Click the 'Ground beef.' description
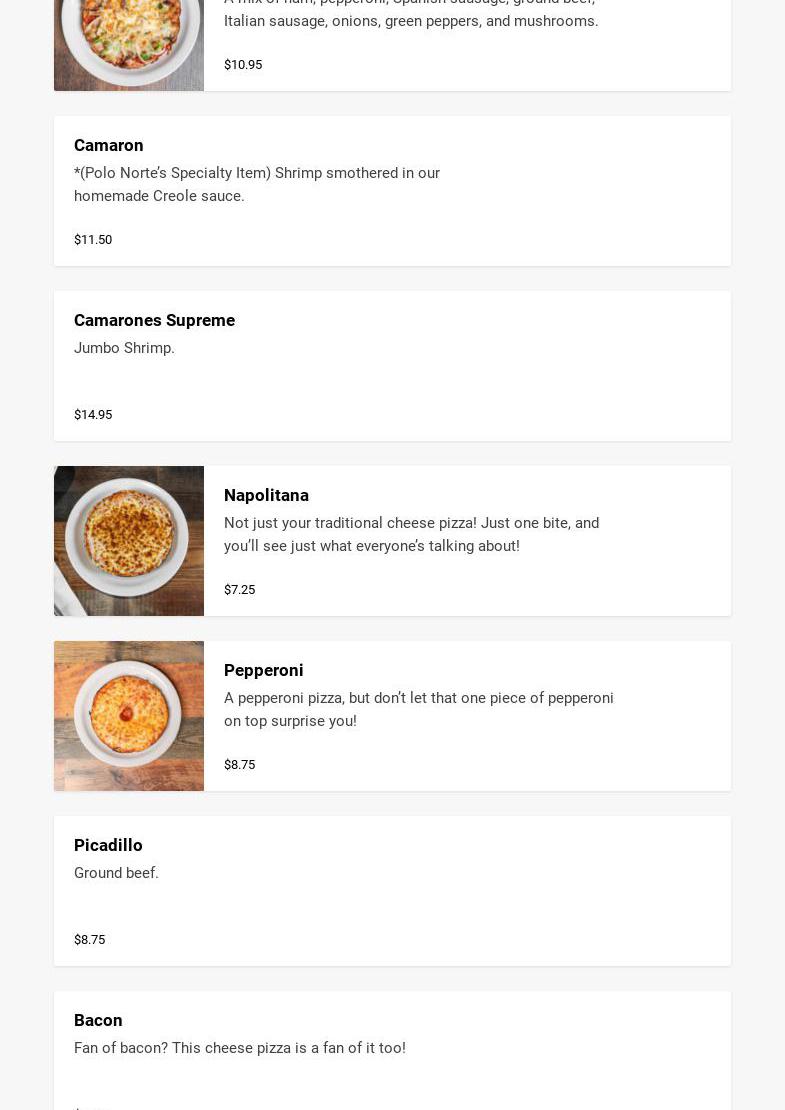785x1110 pixels. point(116,873)
